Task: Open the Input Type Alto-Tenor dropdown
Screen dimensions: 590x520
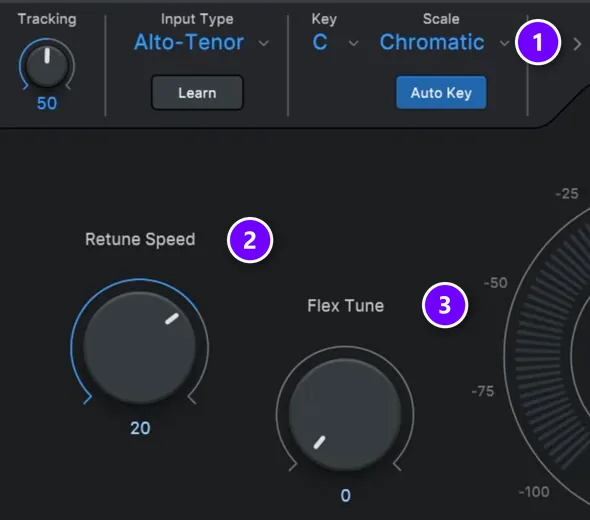Action: 201,42
